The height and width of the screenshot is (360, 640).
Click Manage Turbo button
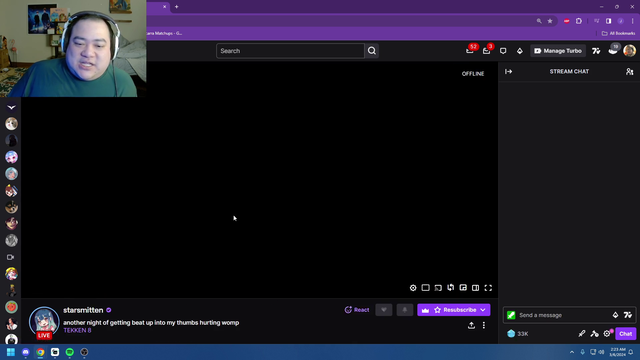(x=558, y=51)
